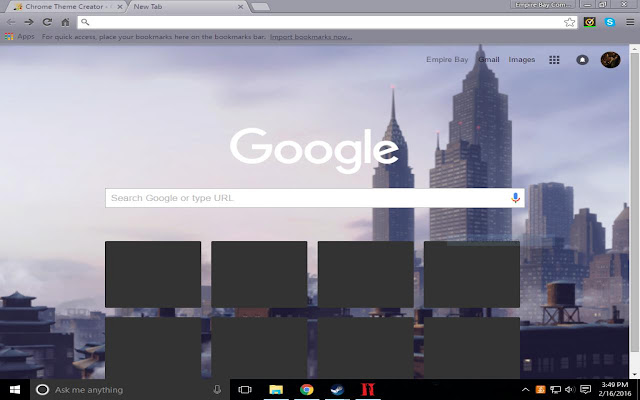
Task: Open the Google account avatar
Action: [x=610, y=60]
